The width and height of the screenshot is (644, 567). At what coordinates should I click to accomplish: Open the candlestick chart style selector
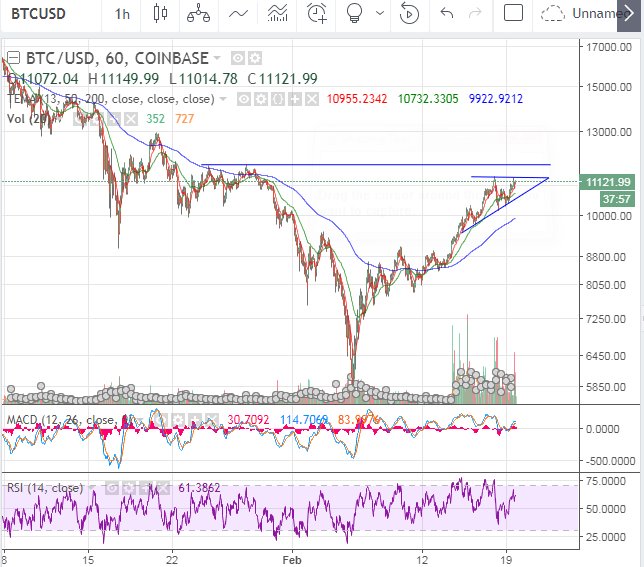160,14
